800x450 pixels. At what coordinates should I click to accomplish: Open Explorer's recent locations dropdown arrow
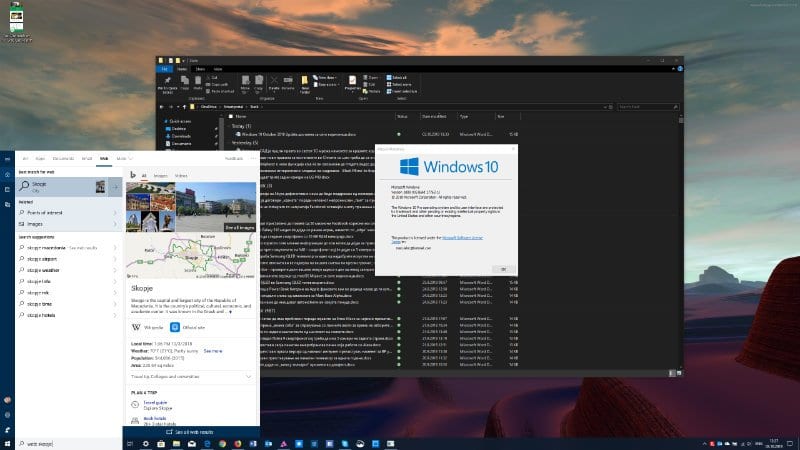pyautogui.click(x=178, y=107)
